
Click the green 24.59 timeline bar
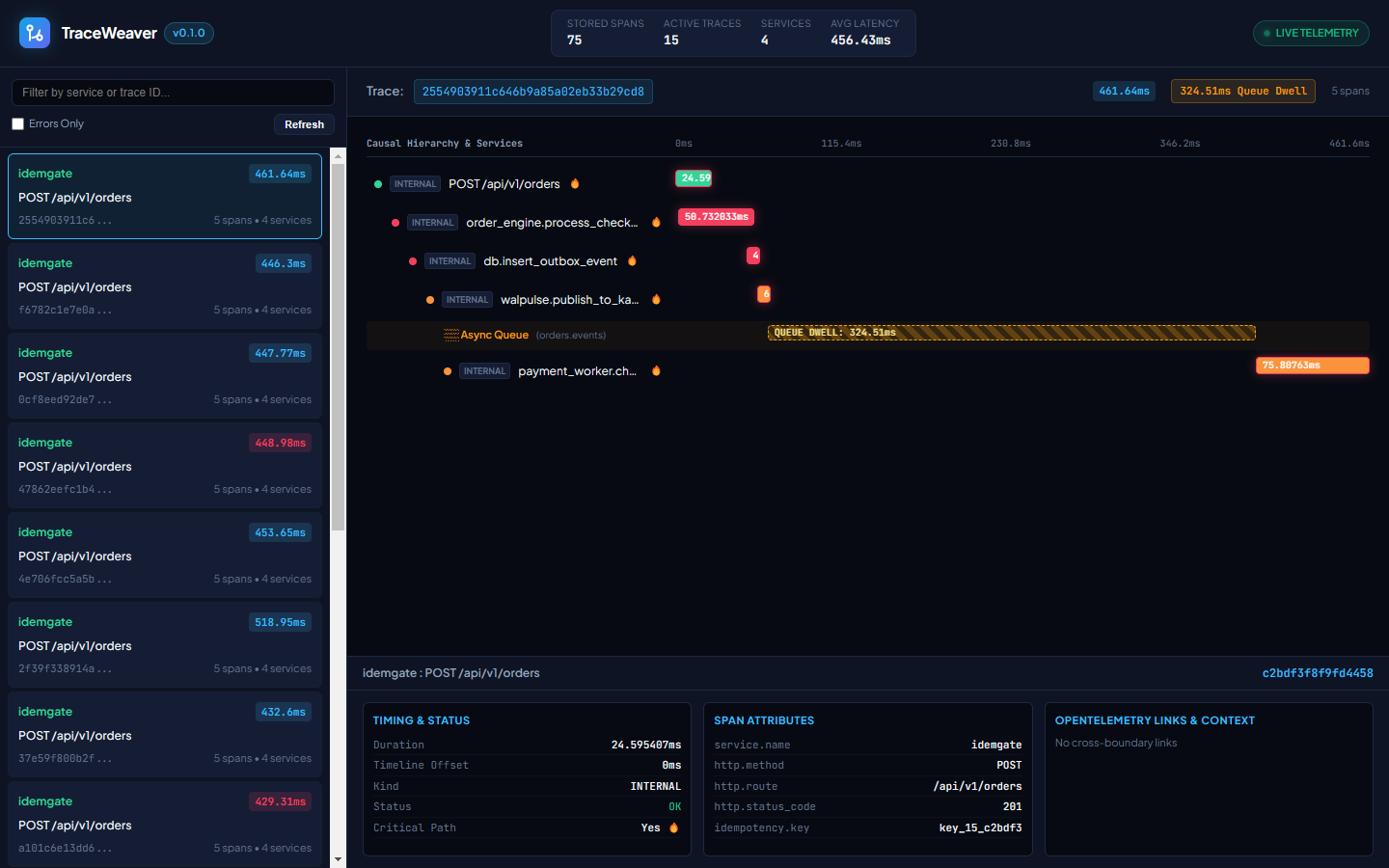(x=694, y=178)
